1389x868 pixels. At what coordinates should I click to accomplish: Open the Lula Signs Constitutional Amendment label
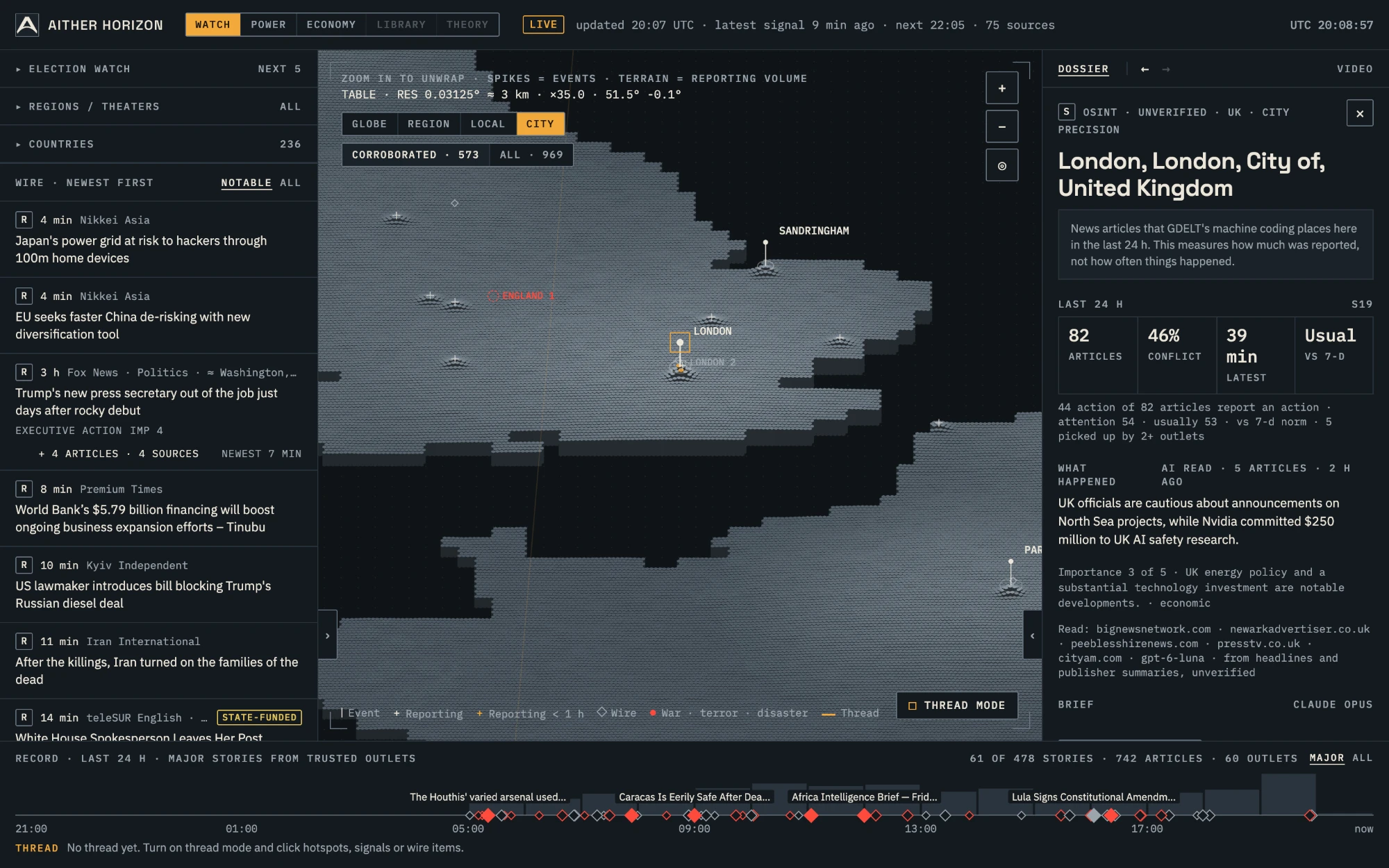[1094, 796]
